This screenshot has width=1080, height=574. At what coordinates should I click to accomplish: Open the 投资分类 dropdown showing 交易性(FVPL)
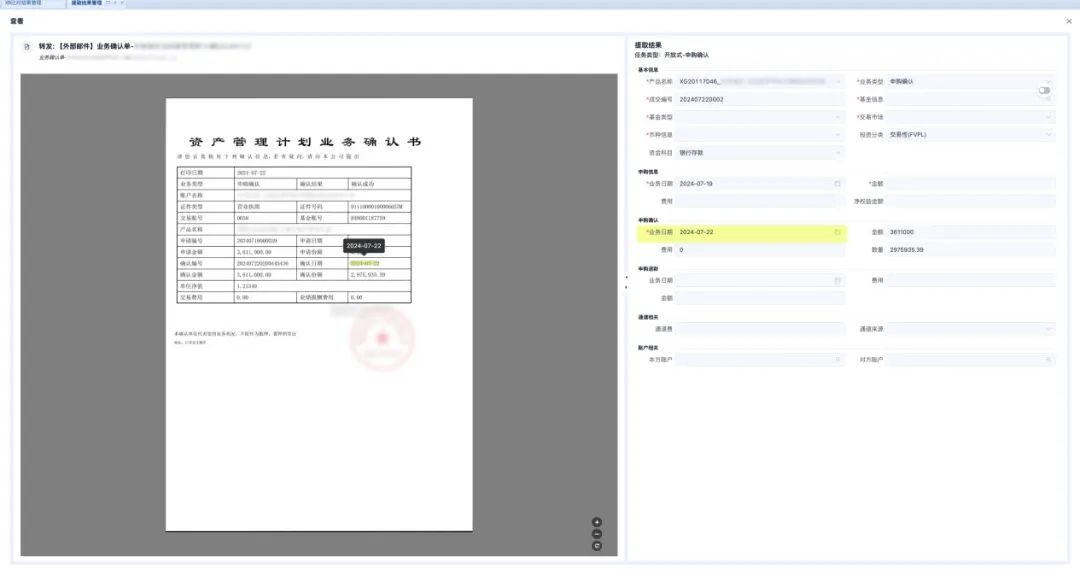pyautogui.click(x=970, y=135)
